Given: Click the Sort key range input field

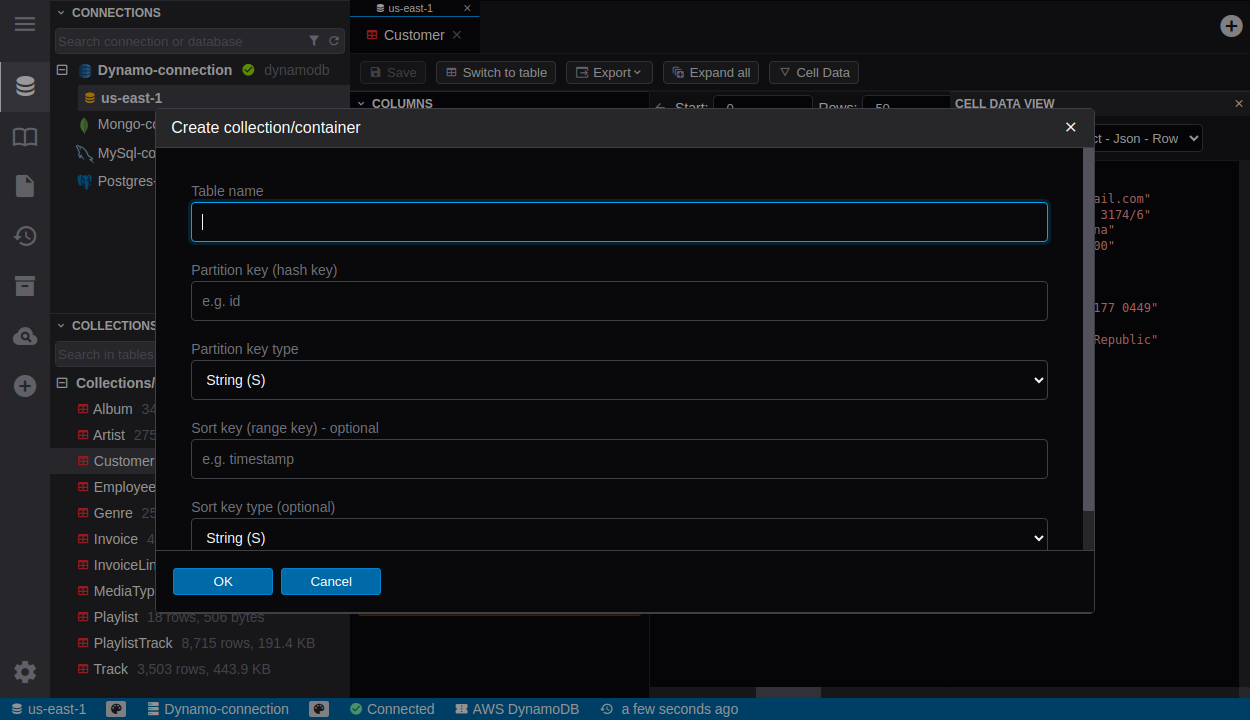Looking at the screenshot, I should pyautogui.click(x=619, y=459).
